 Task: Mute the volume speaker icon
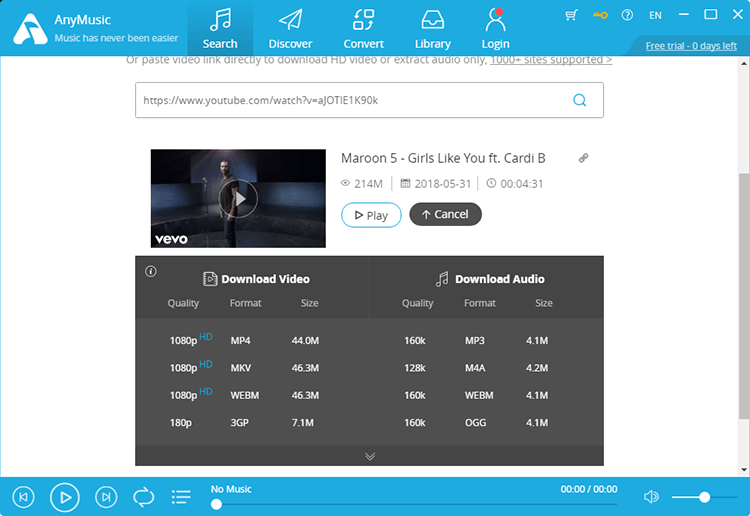[651, 497]
